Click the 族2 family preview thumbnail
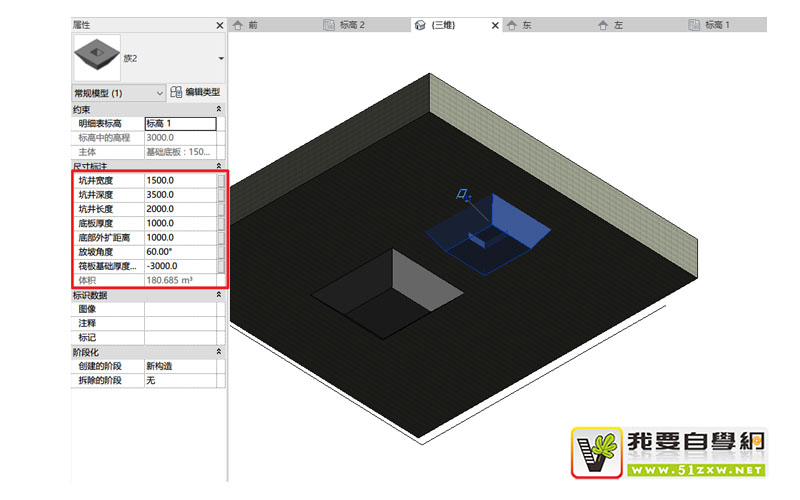The height and width of the screenshot is (500, 800). coord(97,58)
